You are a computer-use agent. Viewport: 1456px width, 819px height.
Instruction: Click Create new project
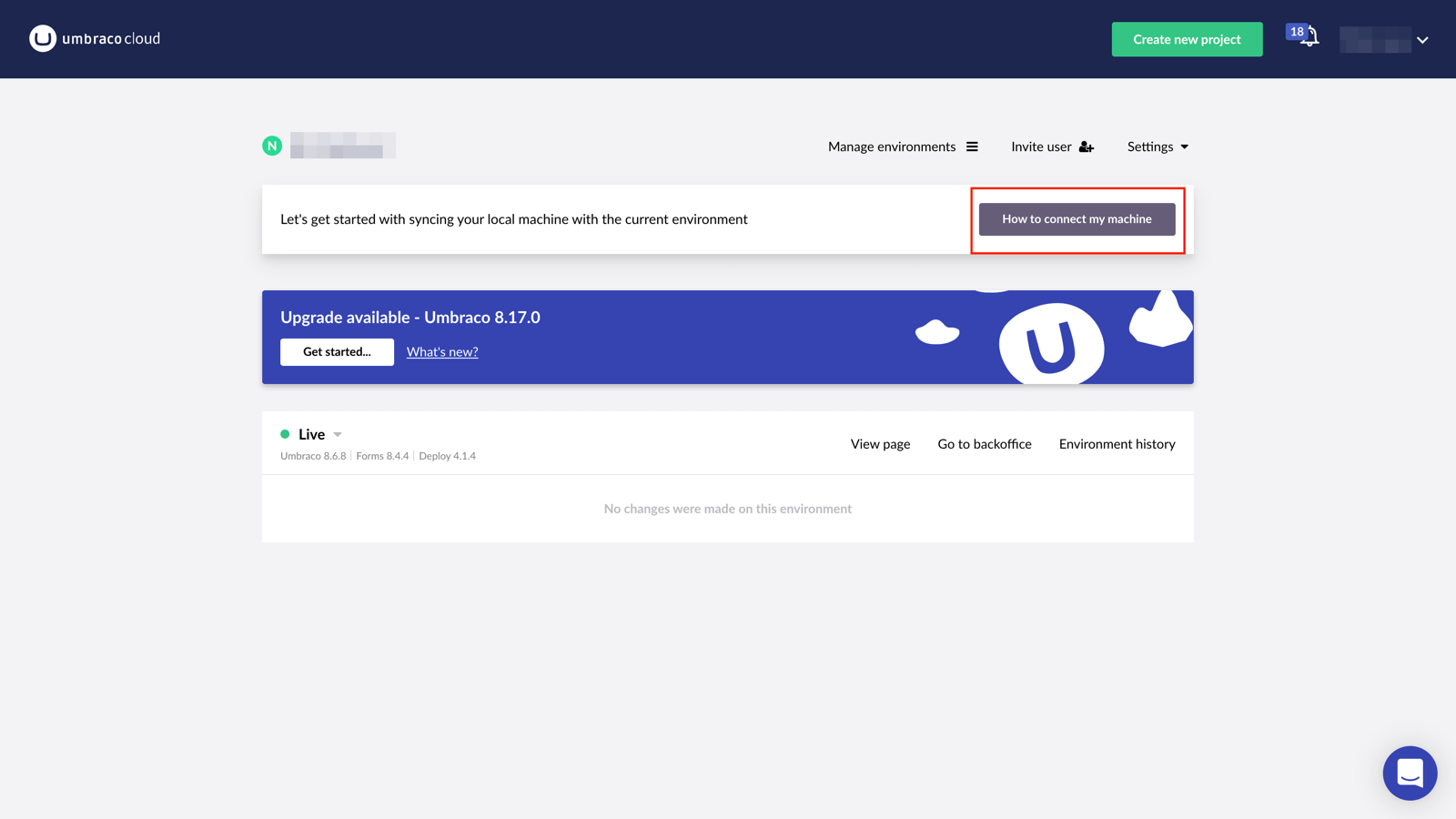[x=1187, y=39]
